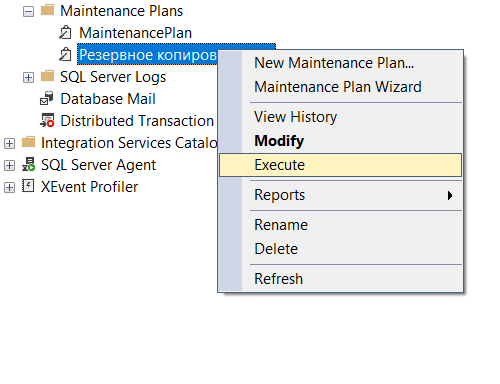Click the Database Mail icon
Screen dimensions: 500x384
(x=47, y=98)
